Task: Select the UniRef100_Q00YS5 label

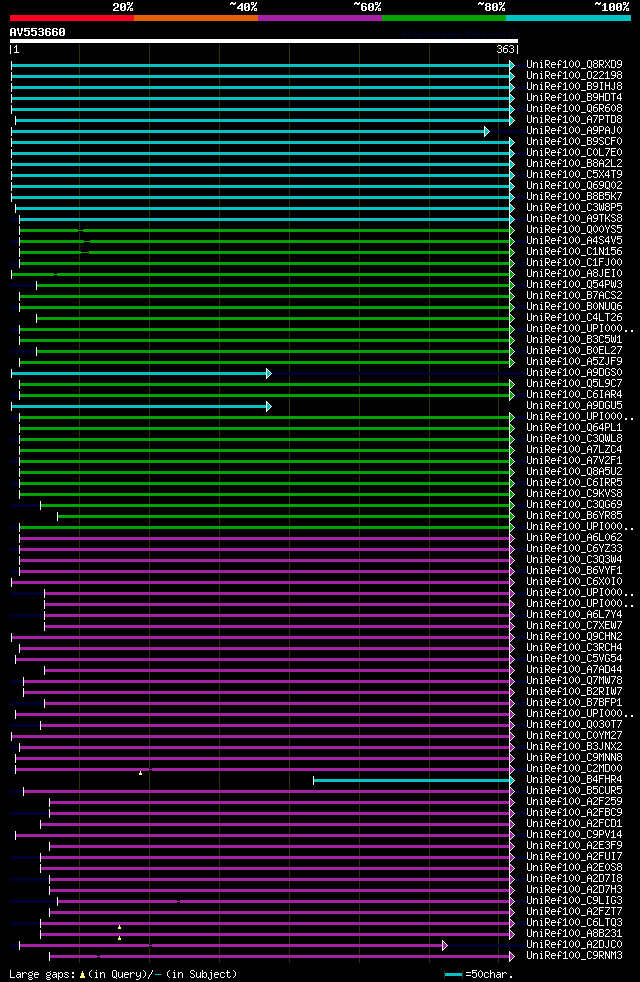Action: tap(574, 230)
